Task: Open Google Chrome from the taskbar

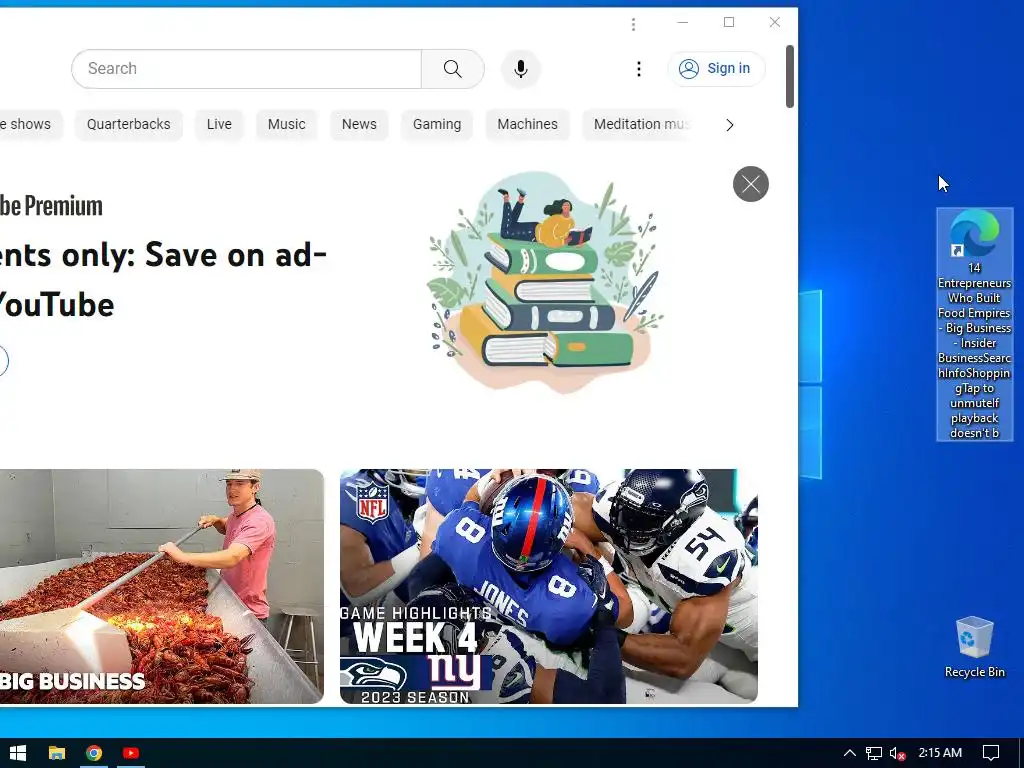Action: pyautogui.click(x=94, y=753)
